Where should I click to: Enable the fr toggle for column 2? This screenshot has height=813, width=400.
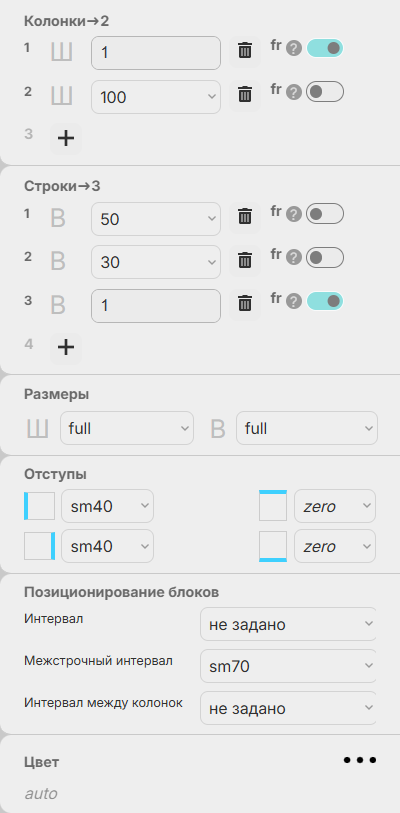coord(325,92)
